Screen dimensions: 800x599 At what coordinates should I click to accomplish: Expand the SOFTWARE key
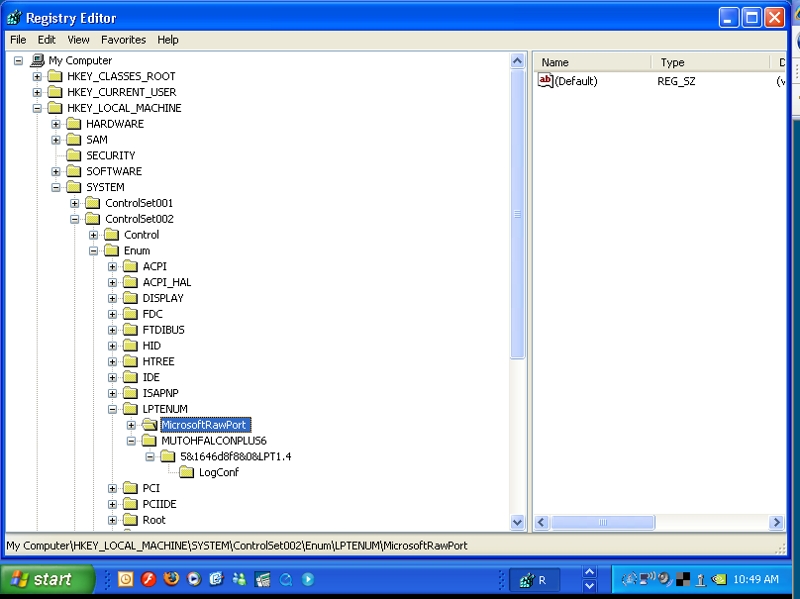56,171
